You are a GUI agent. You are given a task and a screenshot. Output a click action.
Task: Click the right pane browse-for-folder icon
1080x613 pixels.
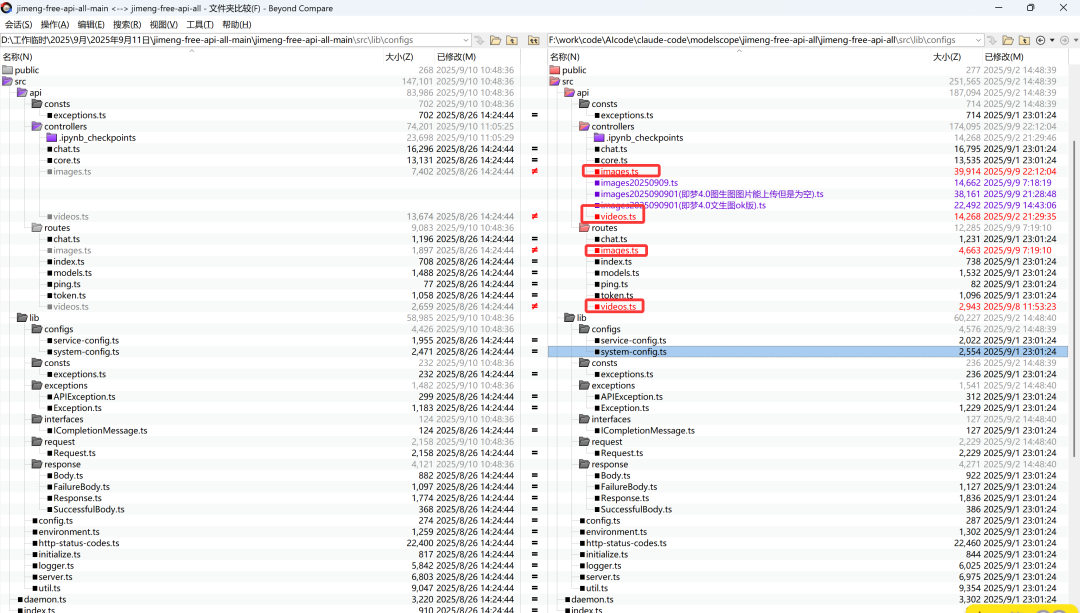tap(1008, 41)
